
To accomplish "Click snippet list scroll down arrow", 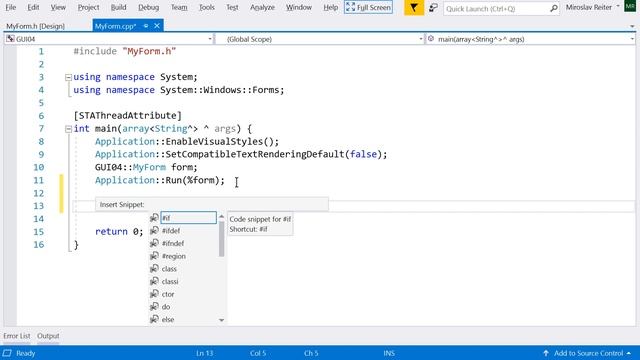I will (221, 320).
